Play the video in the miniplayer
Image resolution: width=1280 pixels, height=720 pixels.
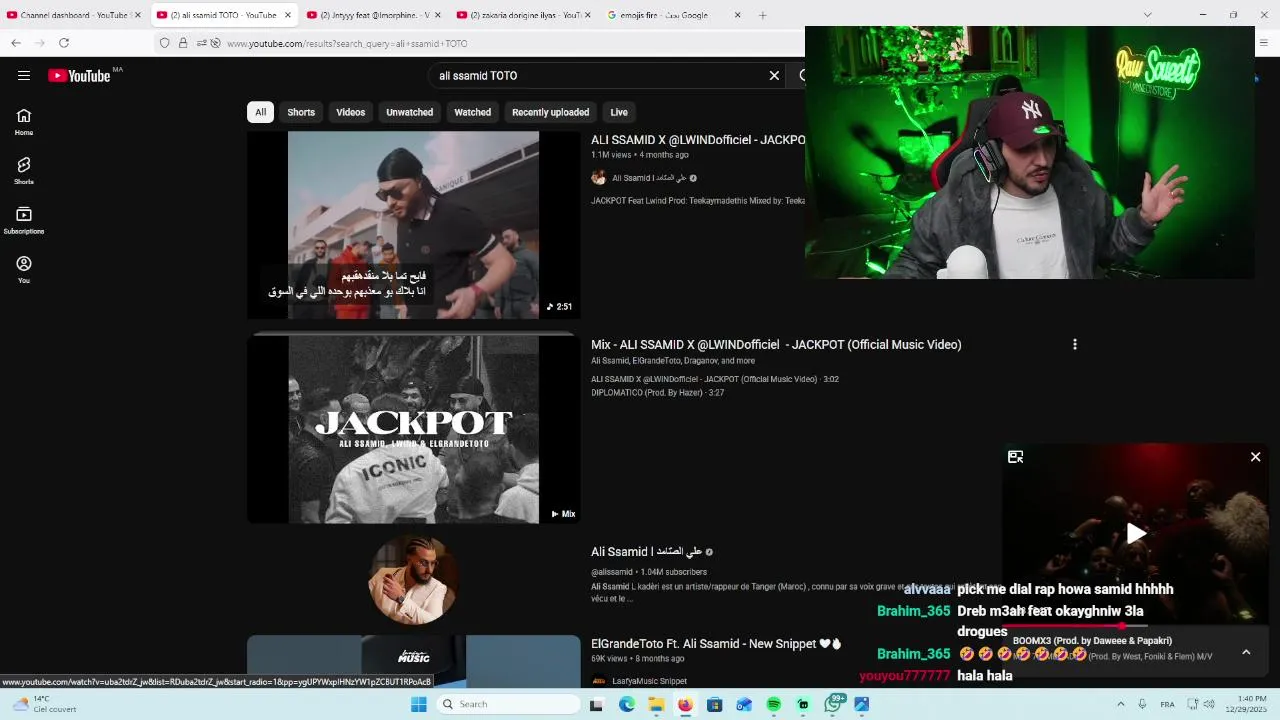[1136, 533]
